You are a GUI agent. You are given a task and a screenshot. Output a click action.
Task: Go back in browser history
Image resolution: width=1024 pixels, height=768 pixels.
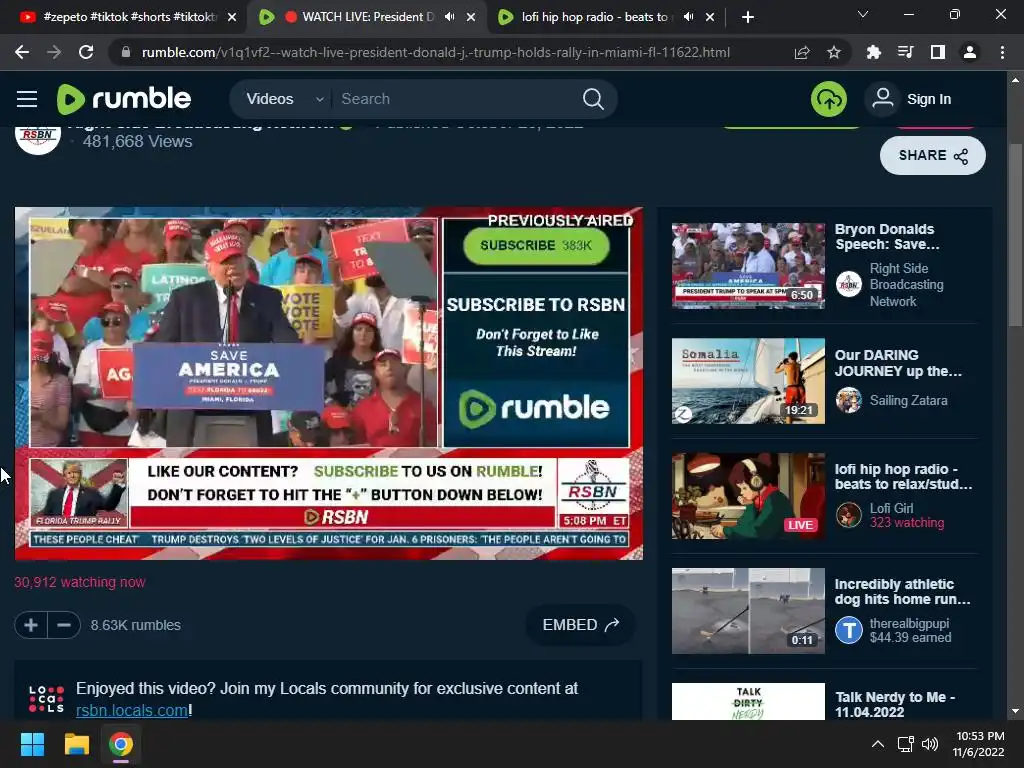[22, 52]
